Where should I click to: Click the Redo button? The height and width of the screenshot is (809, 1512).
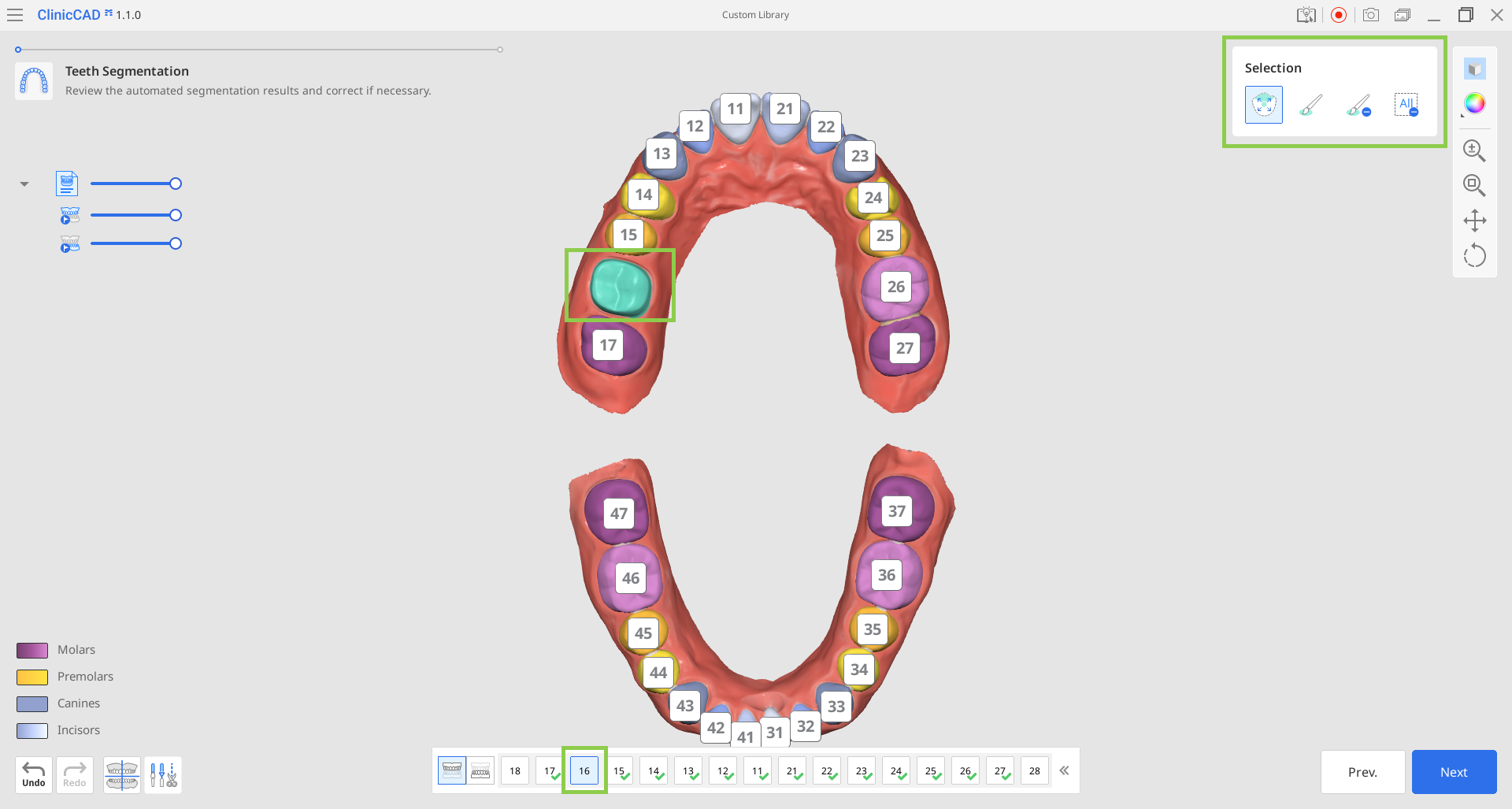tap(75, 774)
